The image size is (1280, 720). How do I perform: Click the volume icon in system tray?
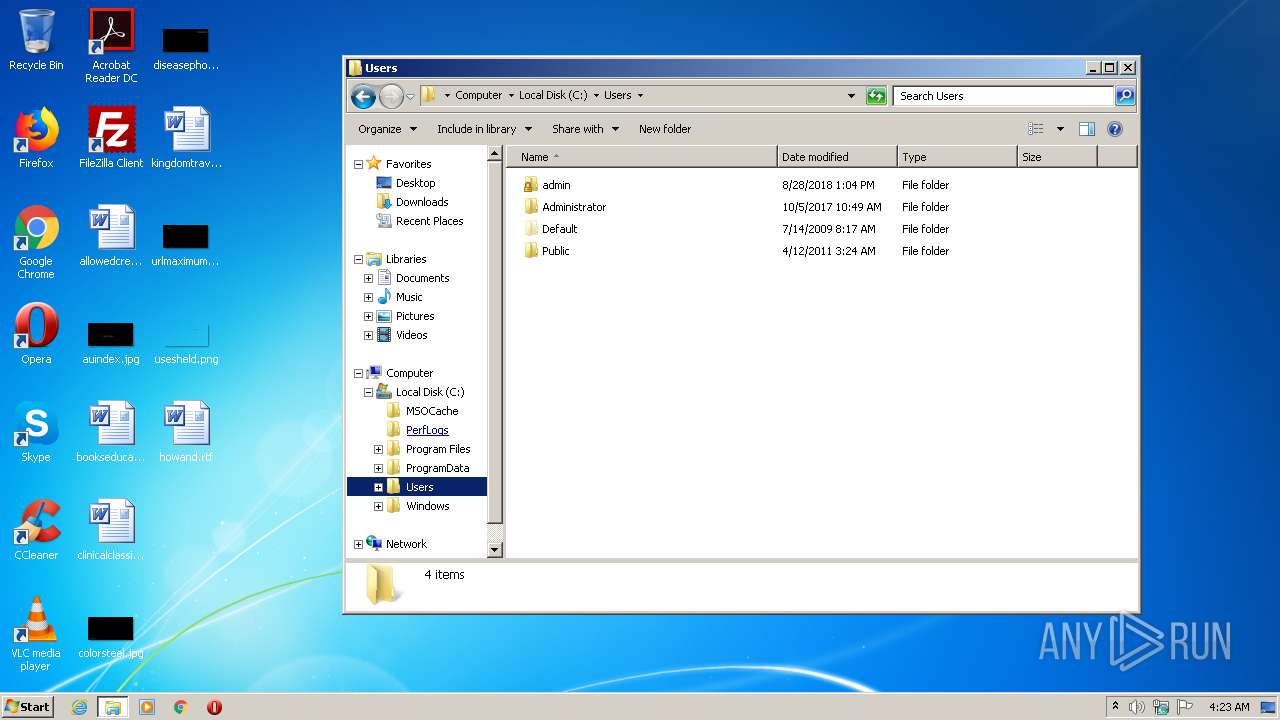1136,707
